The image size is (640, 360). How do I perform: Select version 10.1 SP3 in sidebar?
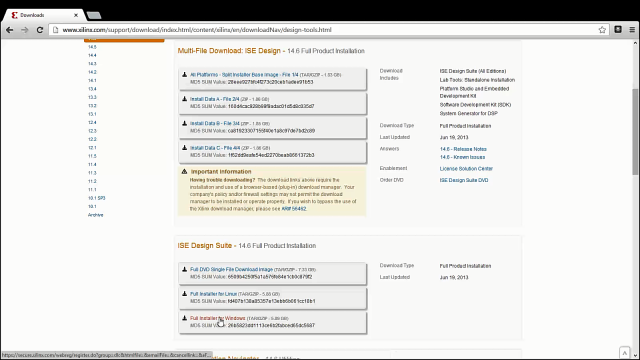click(96, 198)
